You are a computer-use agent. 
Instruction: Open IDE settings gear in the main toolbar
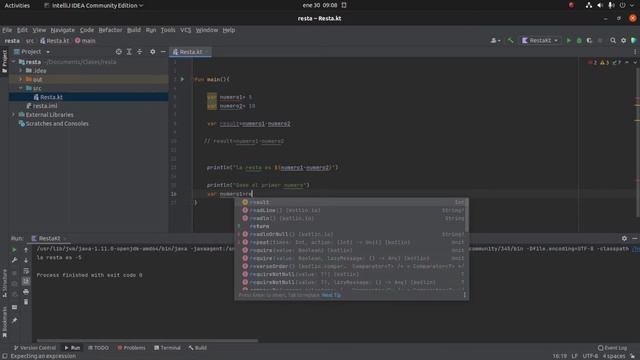(623, 40)
